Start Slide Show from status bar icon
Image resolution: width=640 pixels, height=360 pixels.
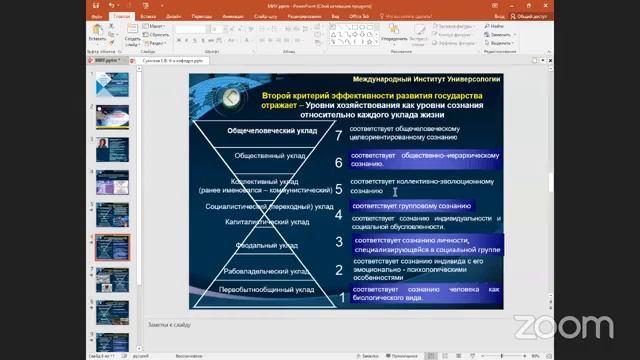tap(472, 356)
